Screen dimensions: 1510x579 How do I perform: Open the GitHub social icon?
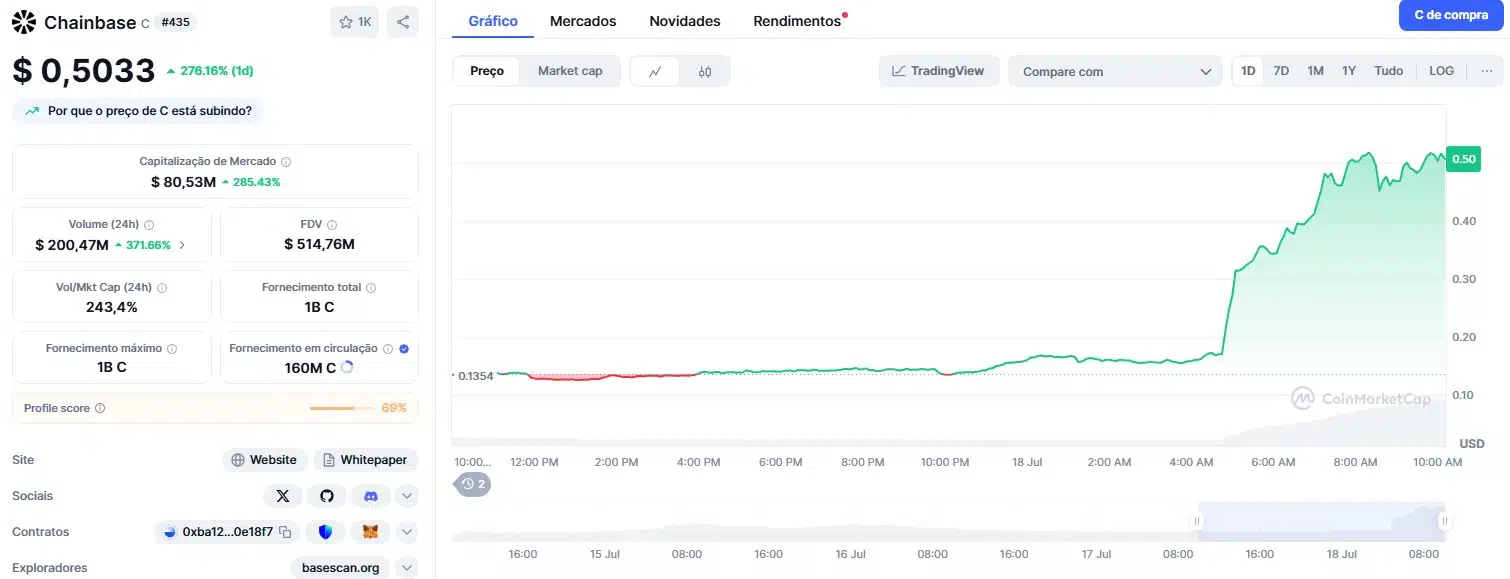(x=327, y=496)
